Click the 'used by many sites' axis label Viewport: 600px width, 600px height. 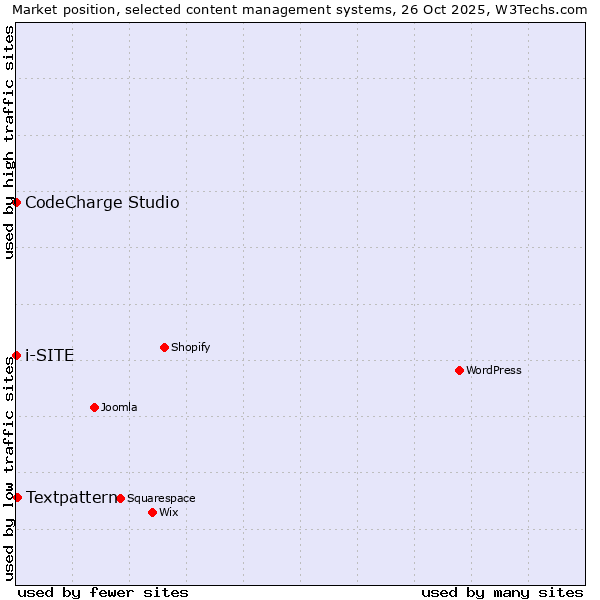[502, 592]
